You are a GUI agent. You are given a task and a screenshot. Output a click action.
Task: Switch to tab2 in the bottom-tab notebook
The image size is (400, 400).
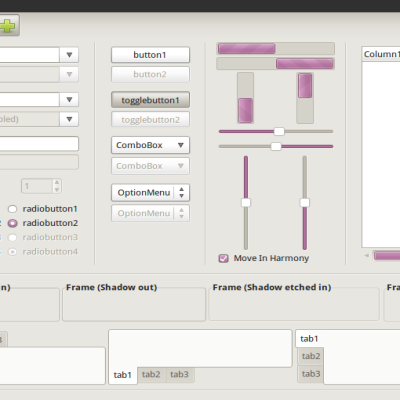(x=151, y=374)
